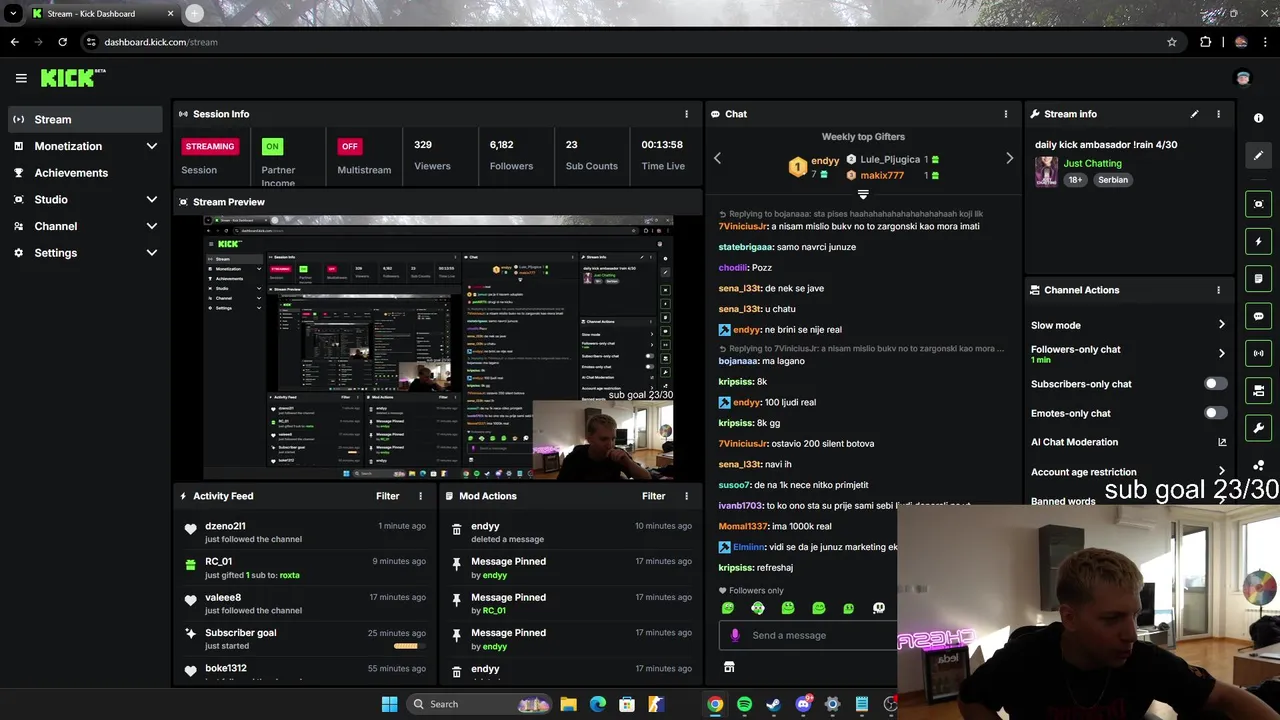Click the wrench icon in the right sidebar
This screenshot has height=720, width=1280.
pos(1258,428)
